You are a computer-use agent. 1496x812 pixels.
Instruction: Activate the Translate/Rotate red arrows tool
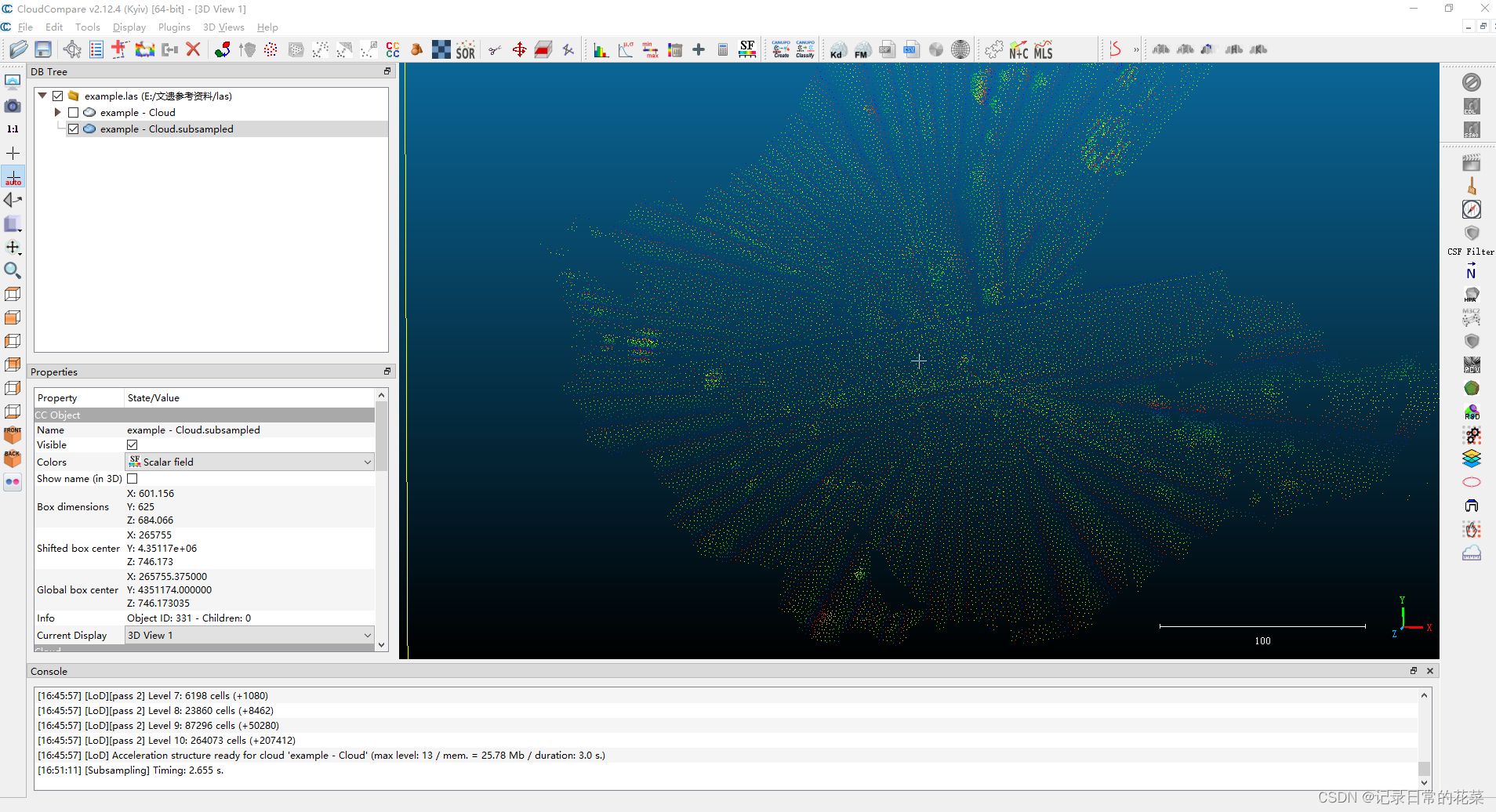click(519, 49)
